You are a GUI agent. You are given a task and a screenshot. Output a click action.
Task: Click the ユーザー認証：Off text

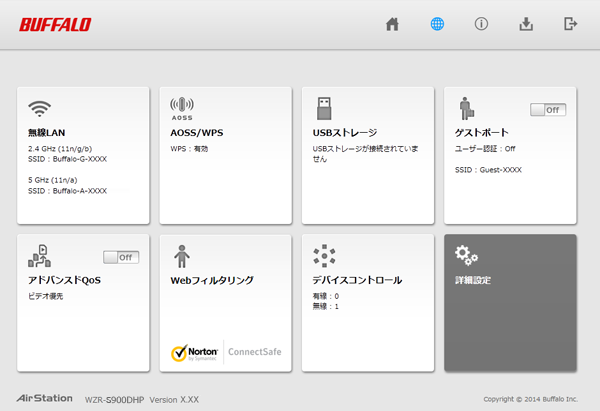point(485,149)
